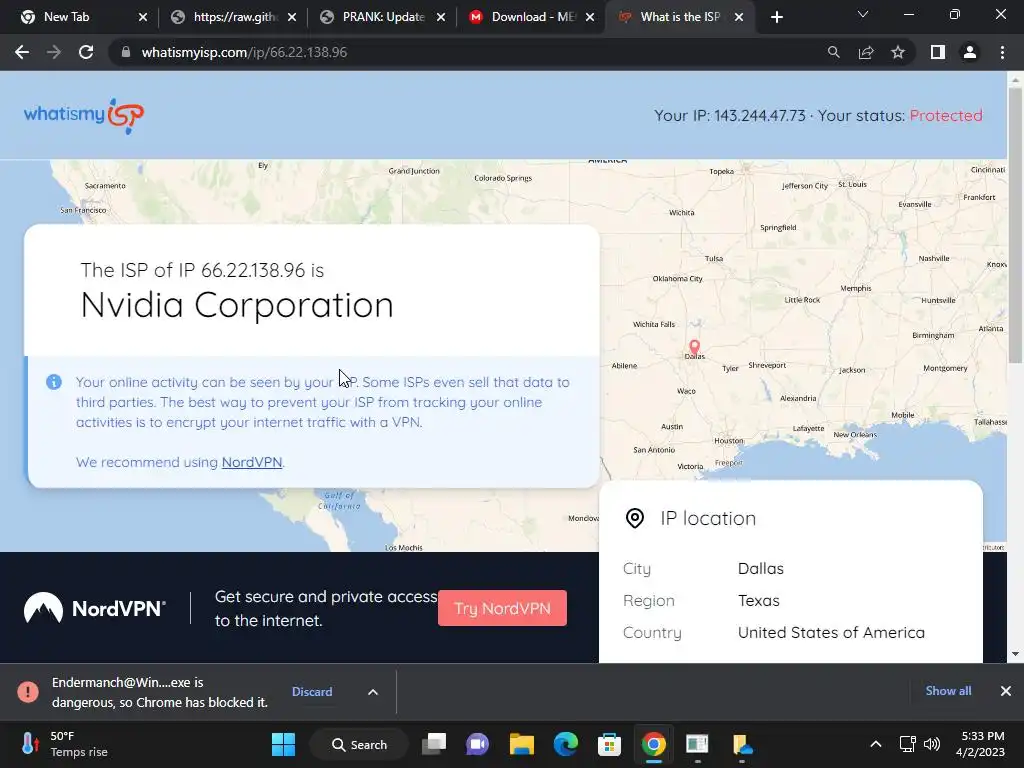The height and width of the screenshot is (768, 1024).
Task: Click the IP location pin icon
Action: pyautogui.click(x=635, y=518)
